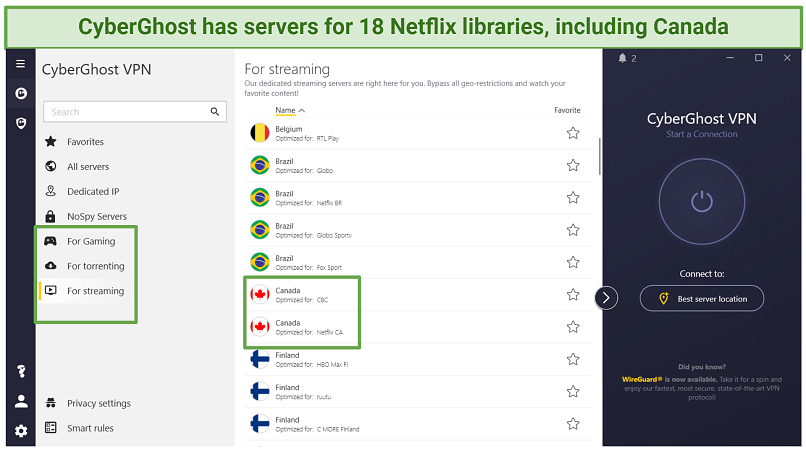
Task: Open Favorites server list
Action: tap(85, 141)
